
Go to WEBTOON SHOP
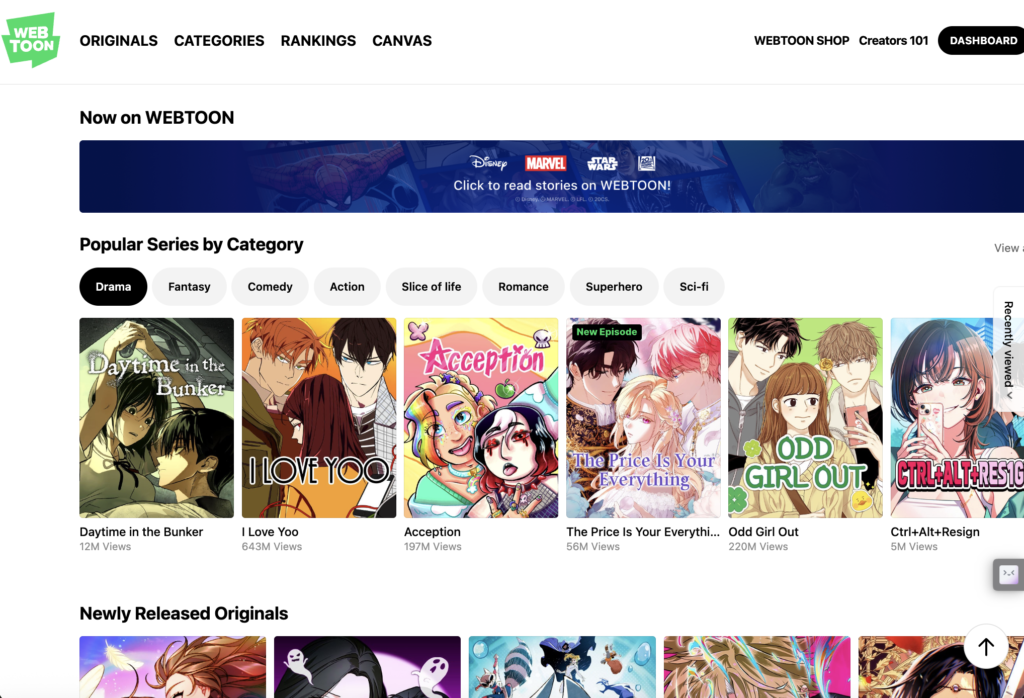801,40
